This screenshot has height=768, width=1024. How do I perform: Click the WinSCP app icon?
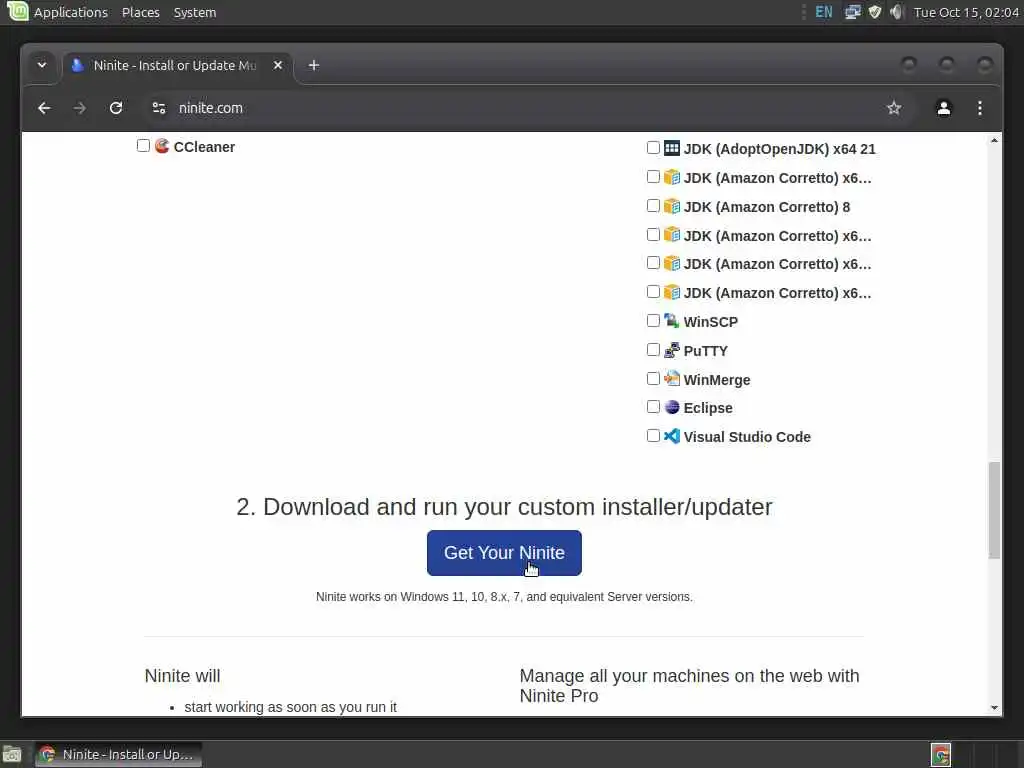pos(671,321)
